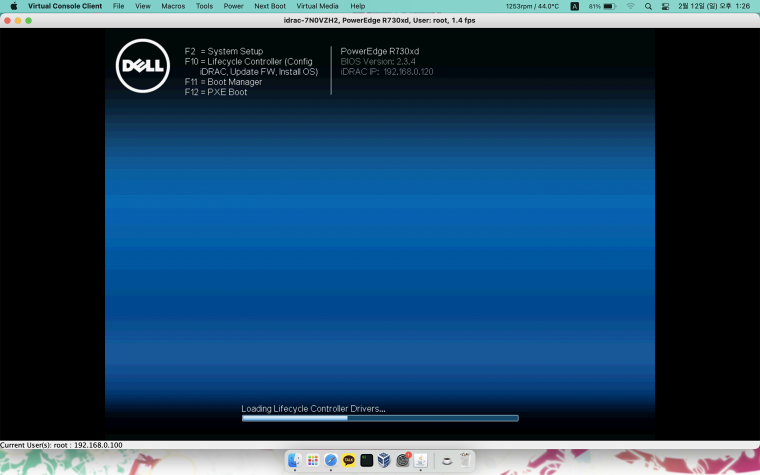
Task: Open the Help menu
Action: click(357, 6)
